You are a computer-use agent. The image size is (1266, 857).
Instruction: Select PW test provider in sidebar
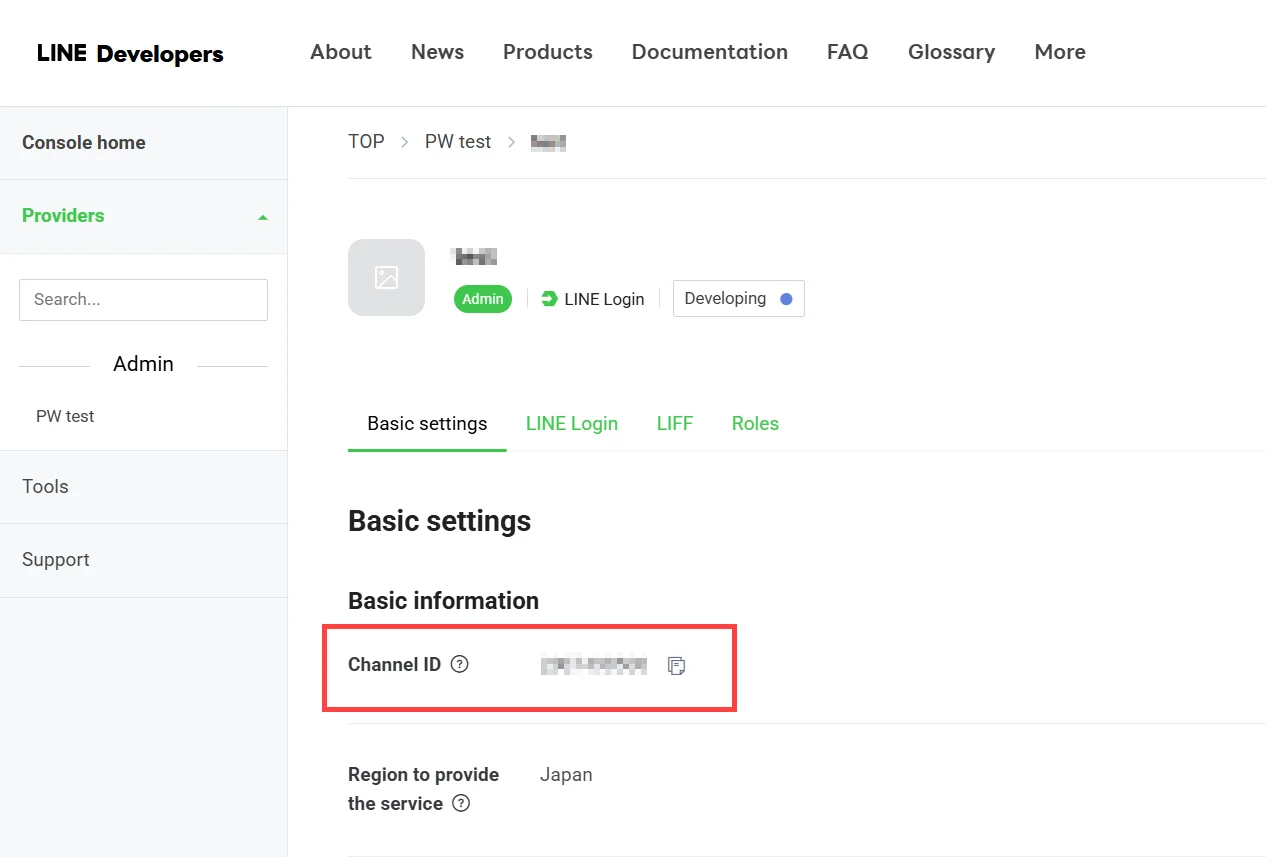click(x=65, y=416)
